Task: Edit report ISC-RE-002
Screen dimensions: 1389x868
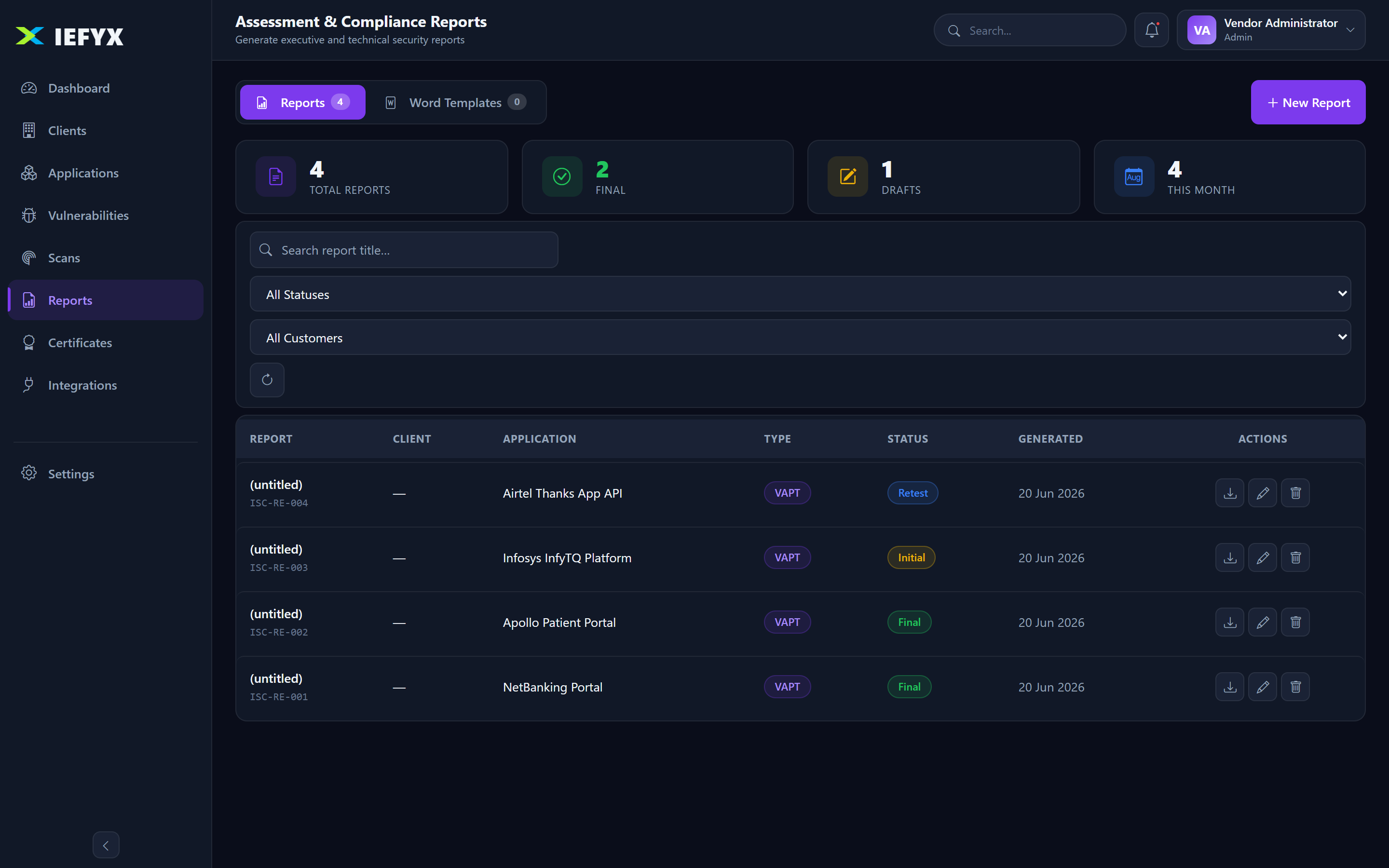Action: [1262, 622]
